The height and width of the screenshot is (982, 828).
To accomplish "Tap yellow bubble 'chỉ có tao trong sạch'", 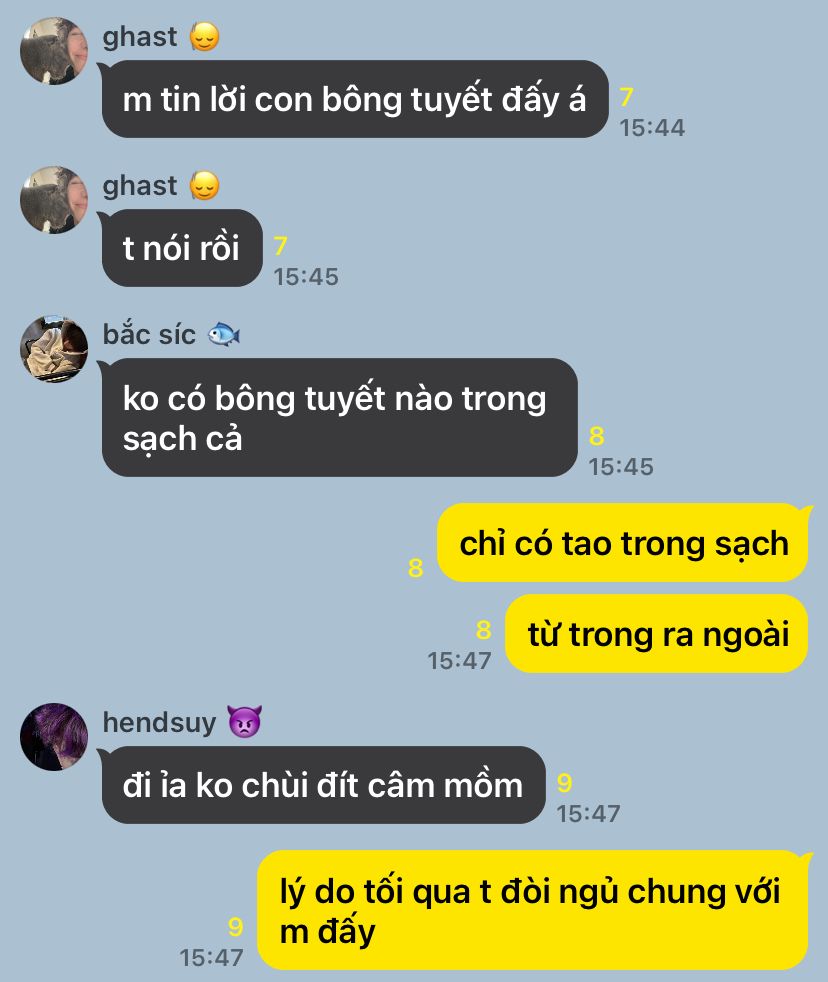I will (623, 543).
